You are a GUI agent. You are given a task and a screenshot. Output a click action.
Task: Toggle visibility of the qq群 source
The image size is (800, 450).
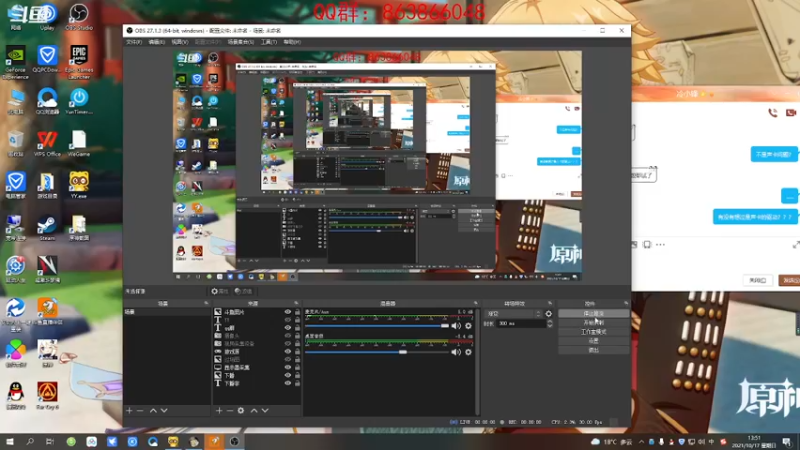288,328
